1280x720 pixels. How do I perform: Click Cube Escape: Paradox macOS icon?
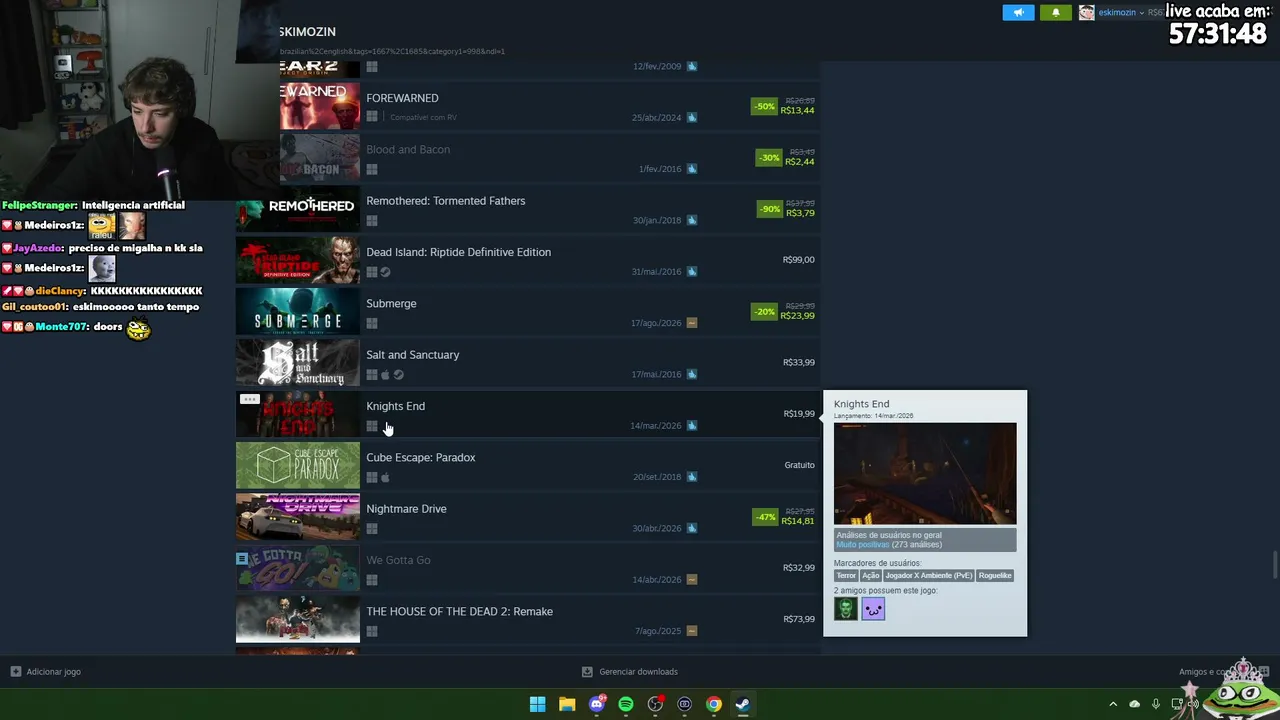(x=385, y=478)
